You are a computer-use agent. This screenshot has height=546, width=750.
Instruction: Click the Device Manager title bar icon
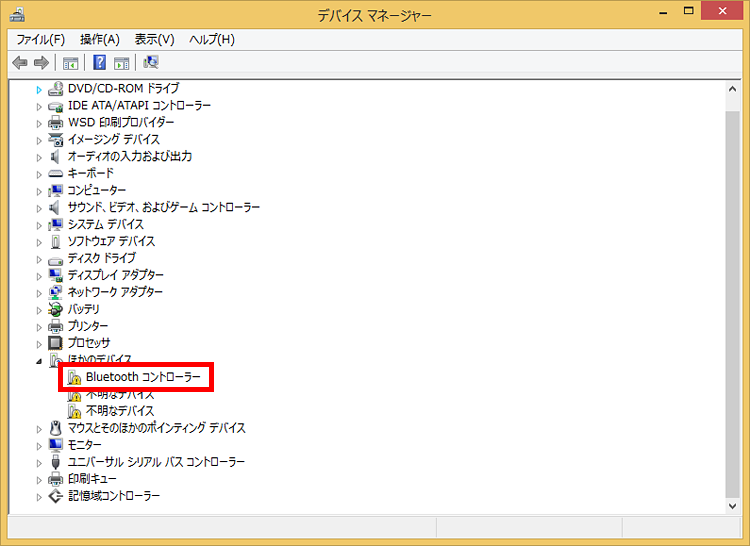pyautogui.click(x=17, y=15)
